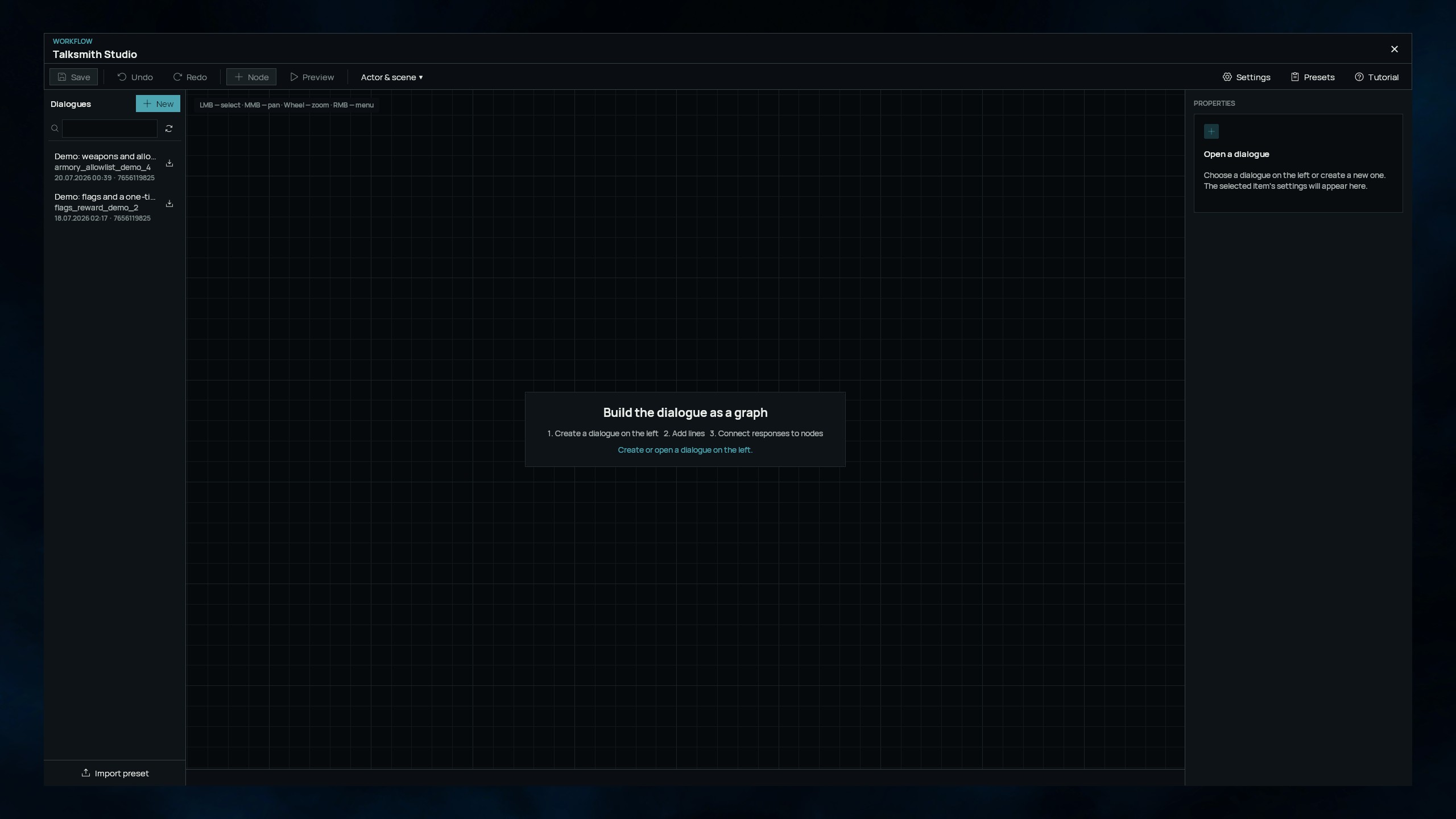The image size is (1456, 819).
Task: Click the plus icon in Properties
Action: point(1211,131)
